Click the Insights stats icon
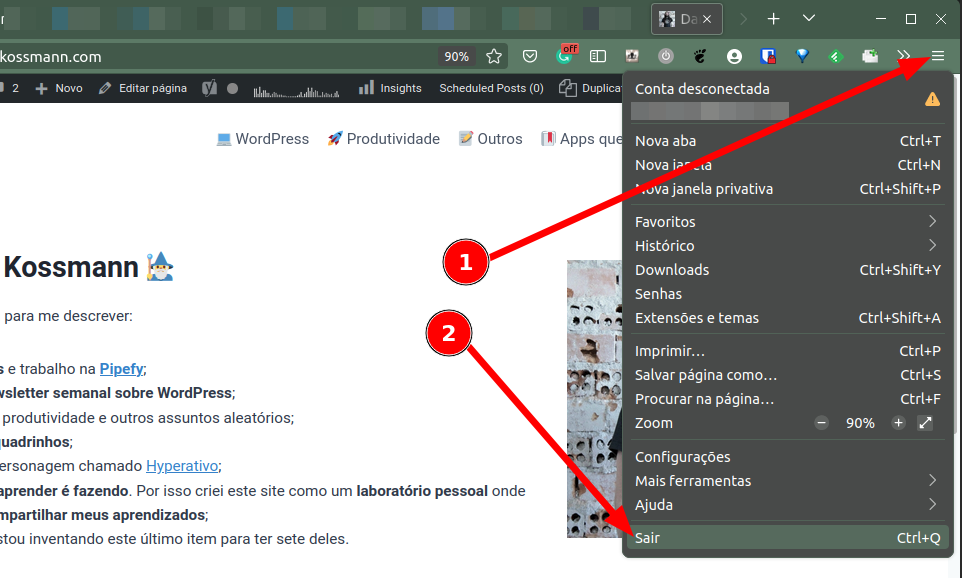The height and width of the screenshot is (578, 962). pyautogui.click(x=366, y=88)
